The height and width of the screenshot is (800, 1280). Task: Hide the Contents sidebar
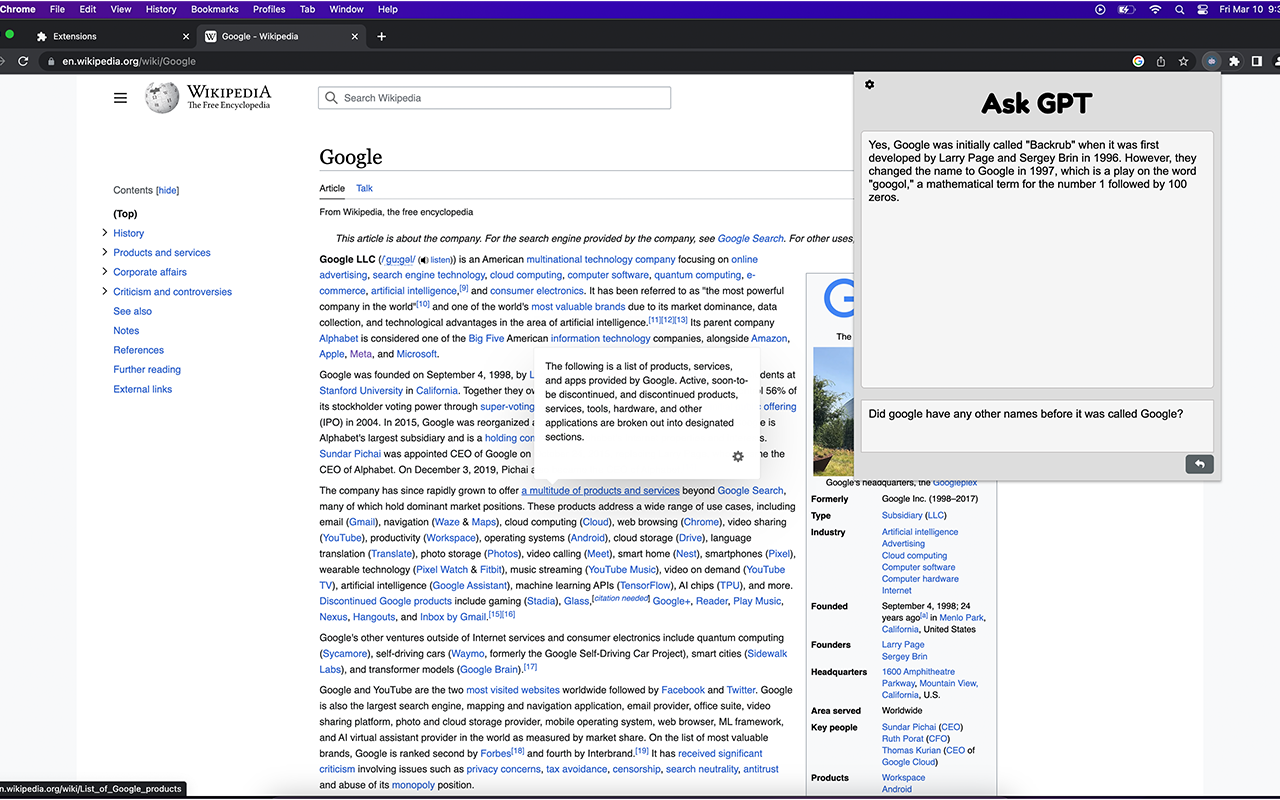click(168, 190)
